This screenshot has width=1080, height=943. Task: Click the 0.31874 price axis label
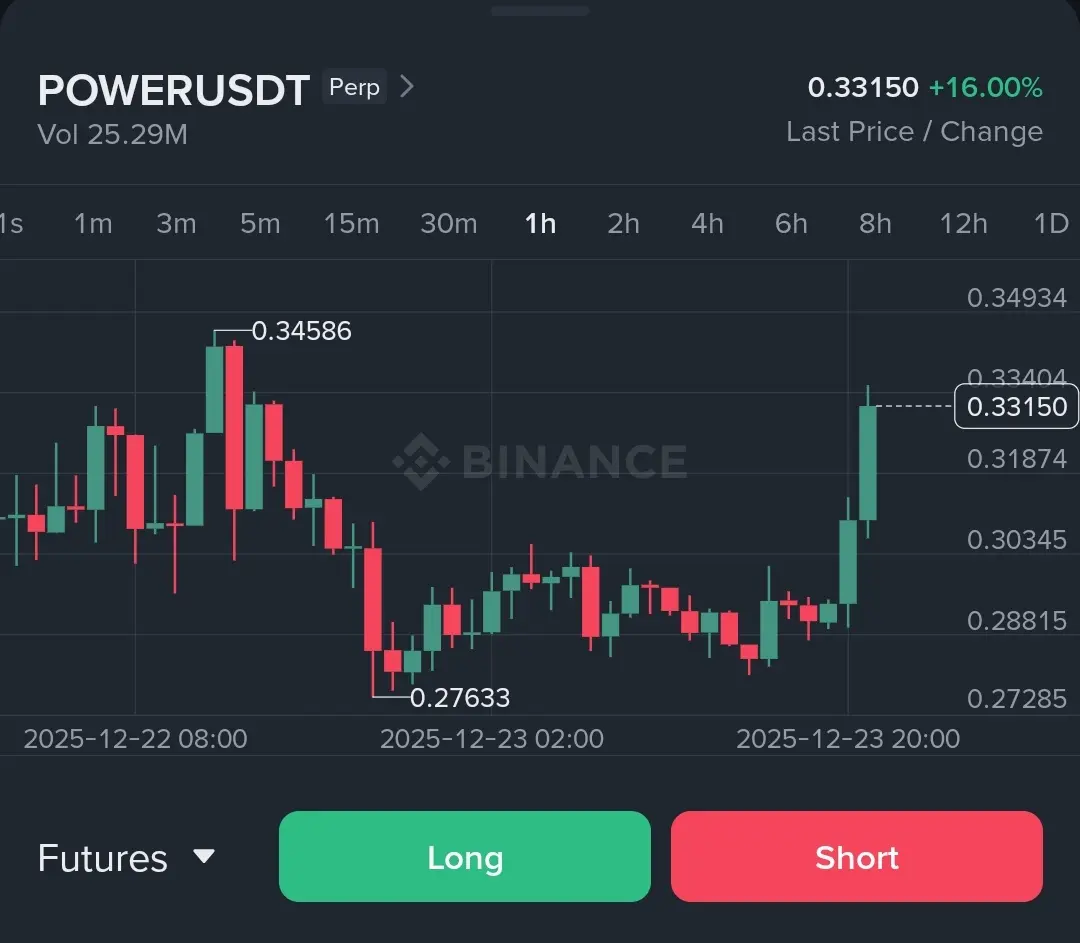1017,459
